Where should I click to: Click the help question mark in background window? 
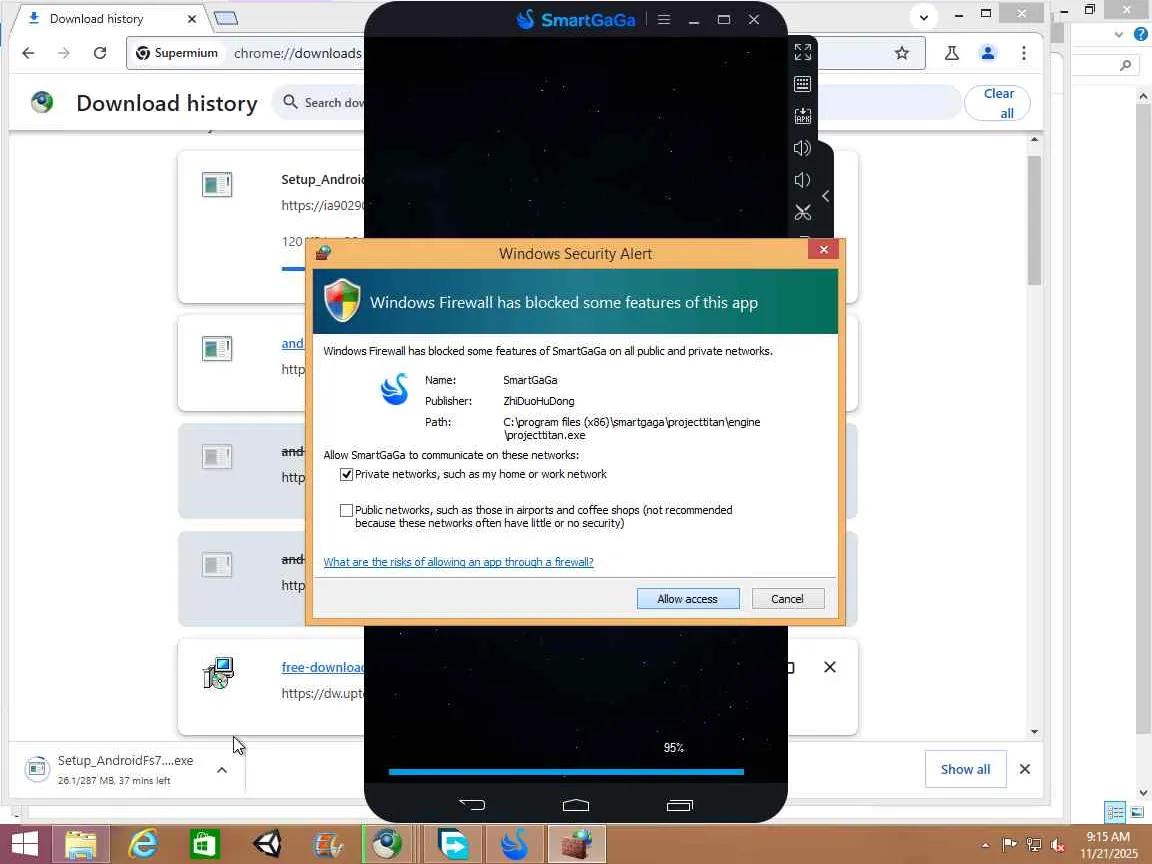[x=1141, y=34]
